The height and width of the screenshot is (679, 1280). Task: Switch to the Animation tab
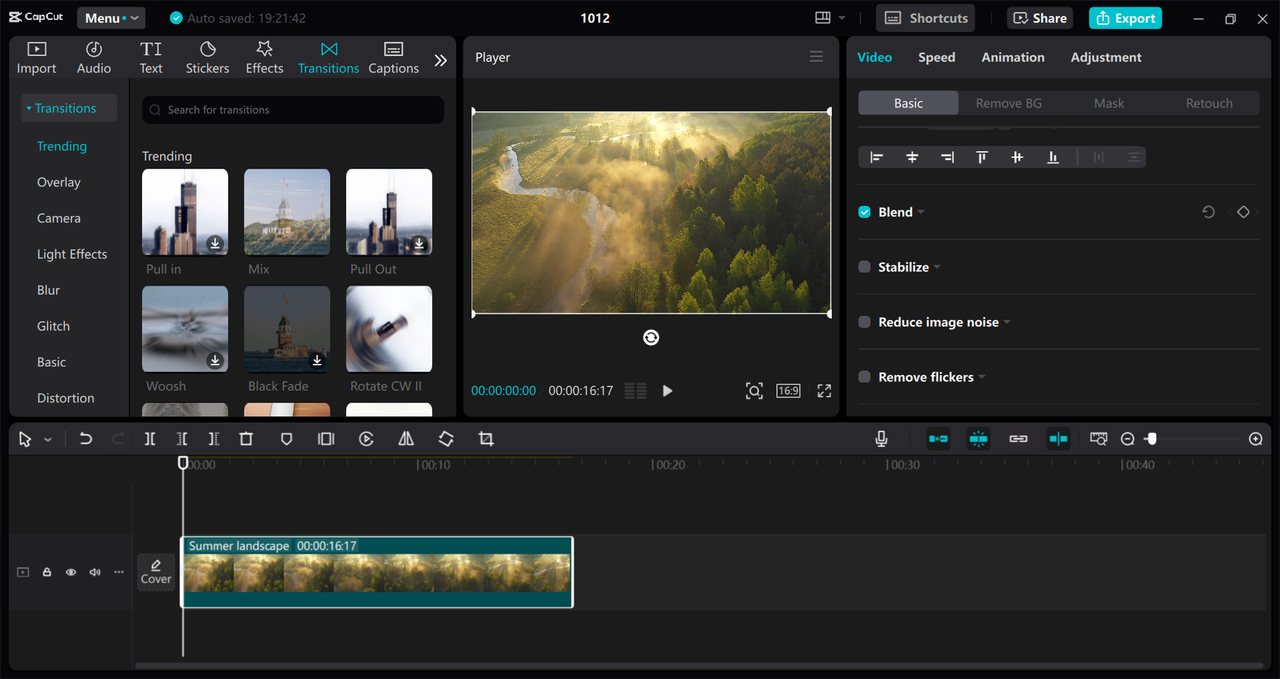1013,57
